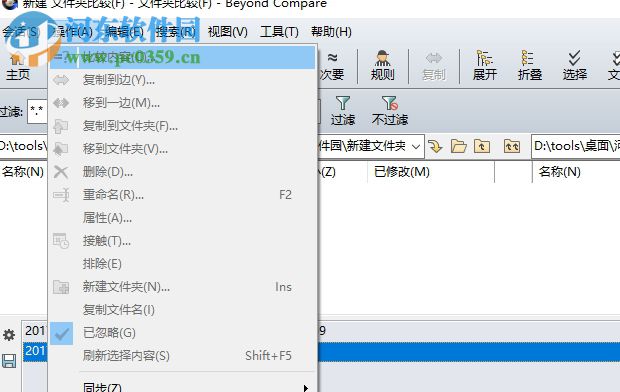620x392 pixels.
Task: Click the 已修改(M) column header
Action: click(x=402, y=172)
